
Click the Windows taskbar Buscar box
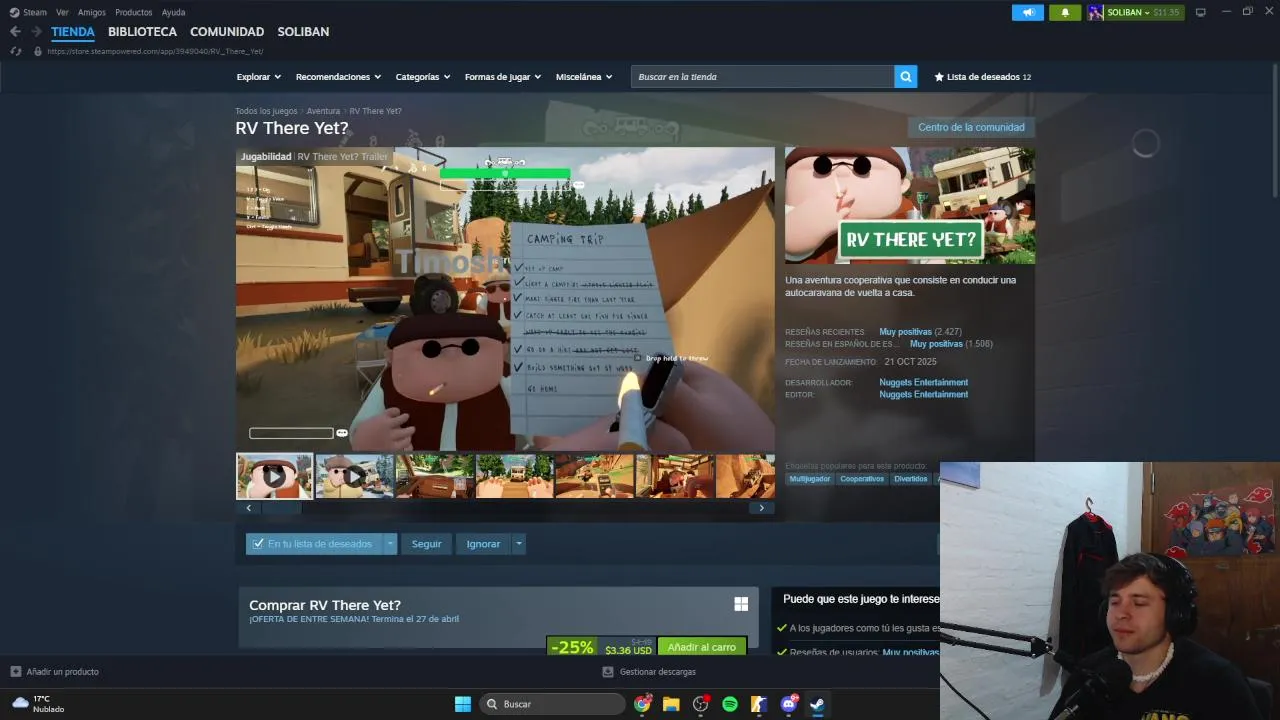(x=552, y=704)
